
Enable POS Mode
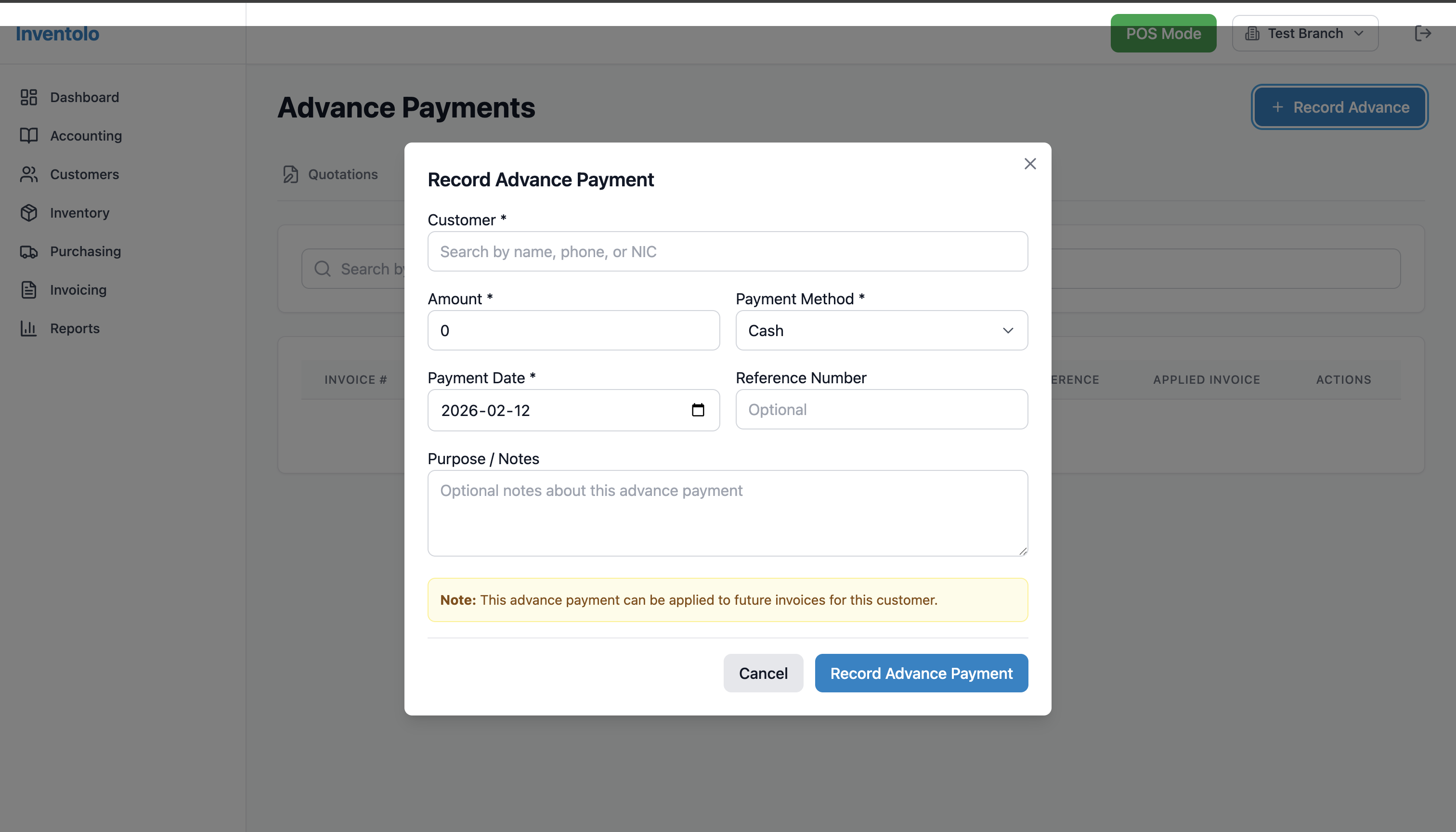click(x=1163, y=33)
